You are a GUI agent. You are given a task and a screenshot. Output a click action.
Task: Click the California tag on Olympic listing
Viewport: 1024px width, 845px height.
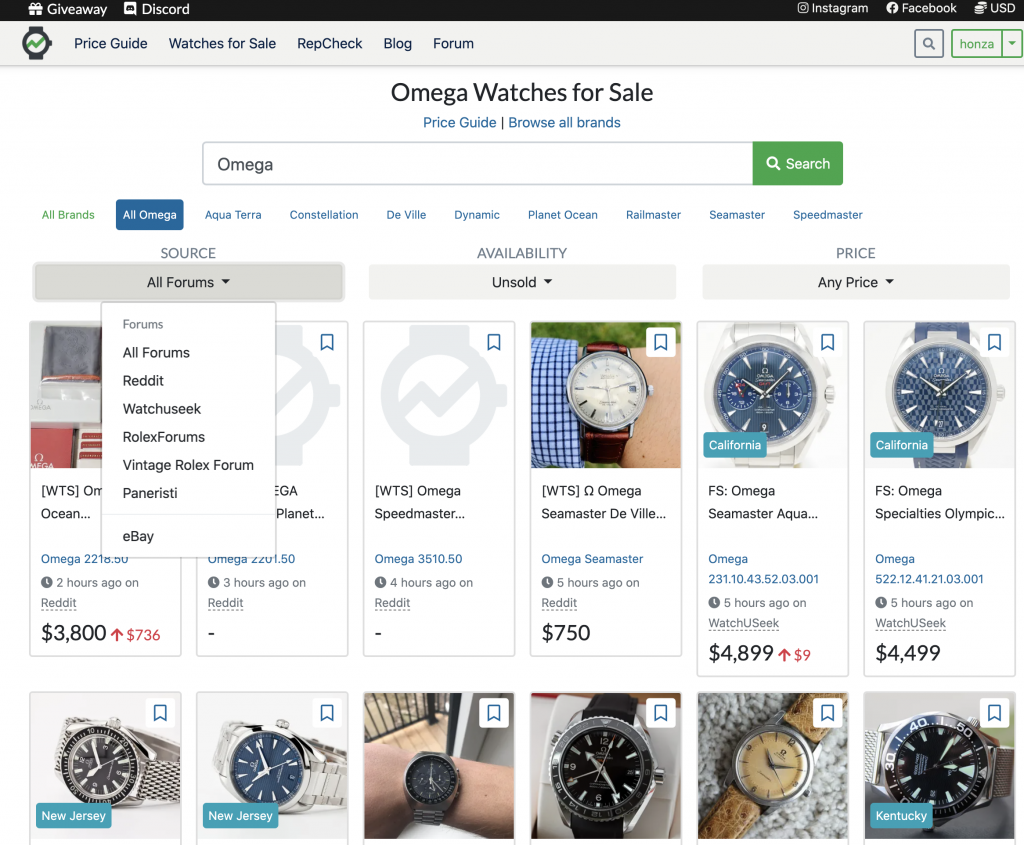[x=901, y=445]
